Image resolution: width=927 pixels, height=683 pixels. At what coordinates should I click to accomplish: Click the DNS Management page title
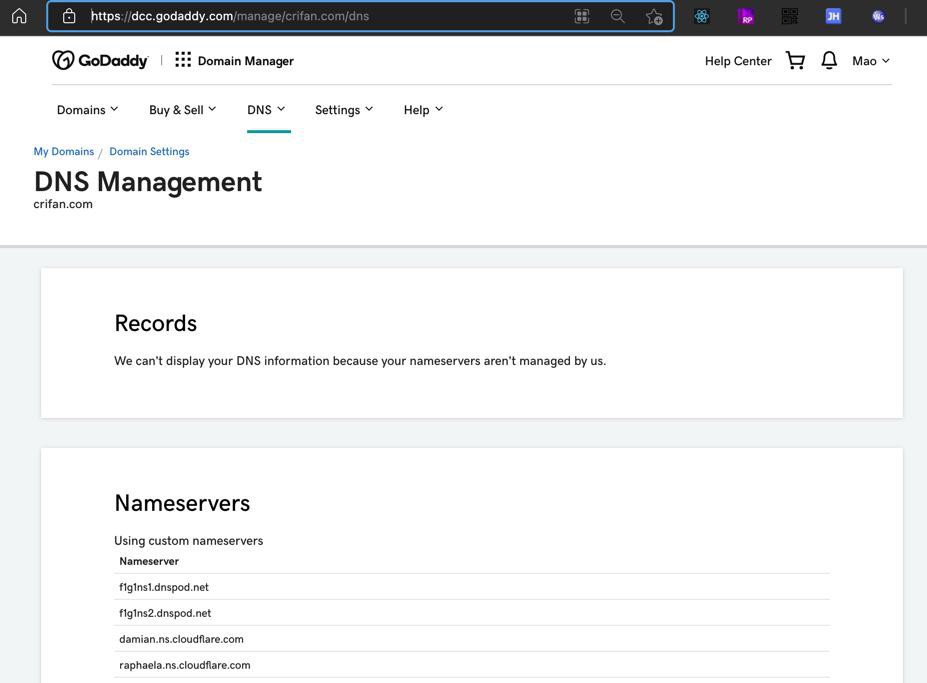click(x=148, y=182)
